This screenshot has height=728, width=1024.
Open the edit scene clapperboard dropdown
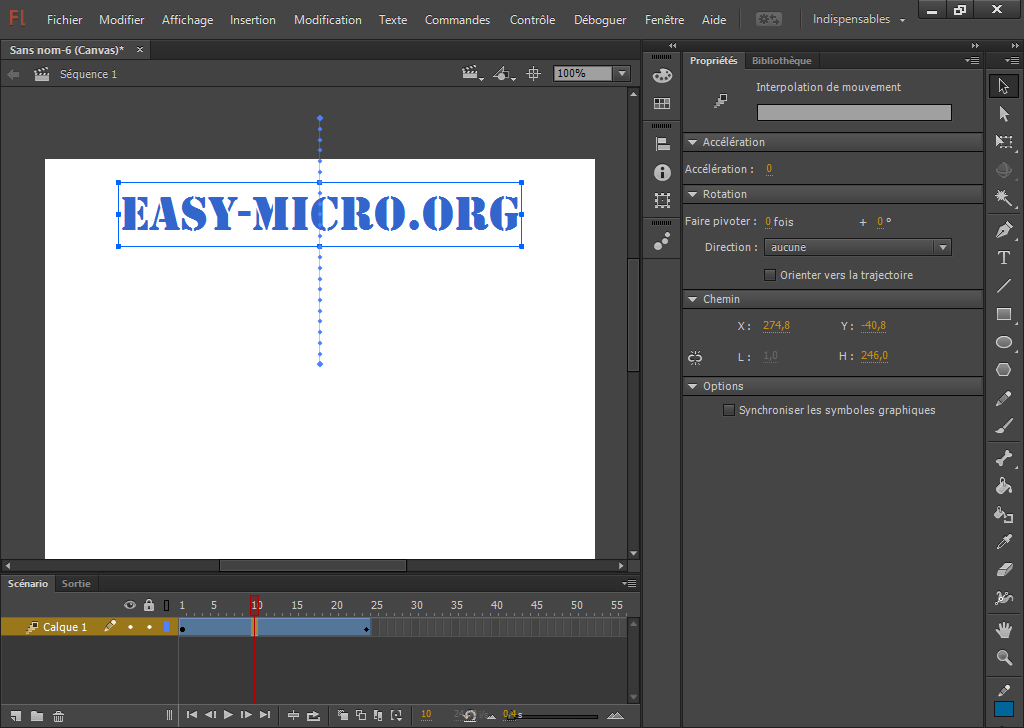472,74
